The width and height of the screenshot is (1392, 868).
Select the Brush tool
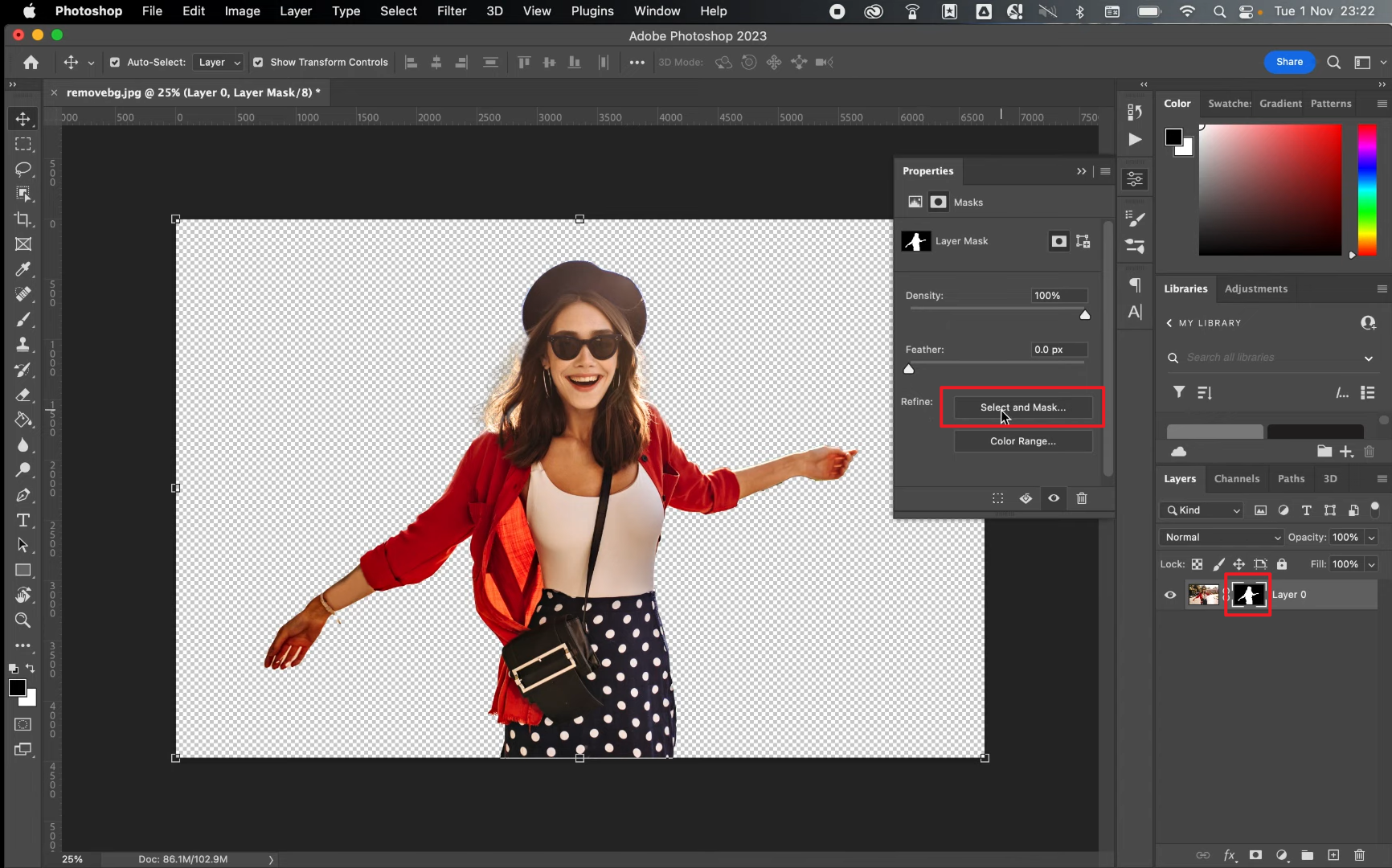[23, 320]
